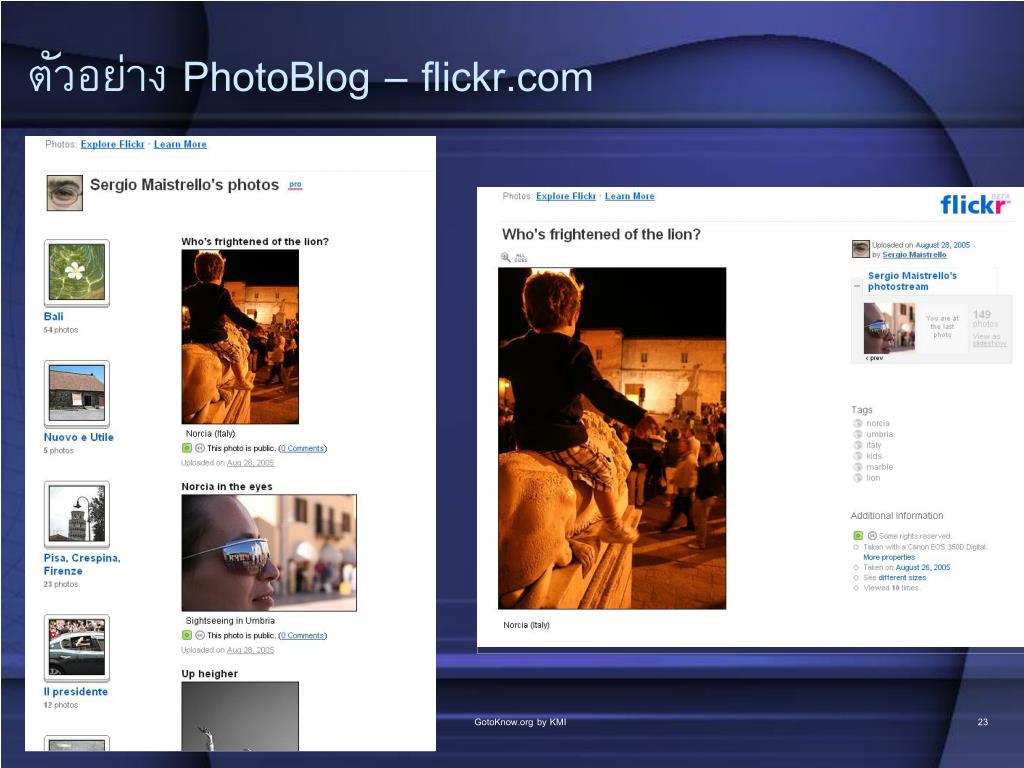The image size is (1024, 768).
Task: Click the Creative Commons icon under Sightseeing in Umbria
Action: point(200,635)
